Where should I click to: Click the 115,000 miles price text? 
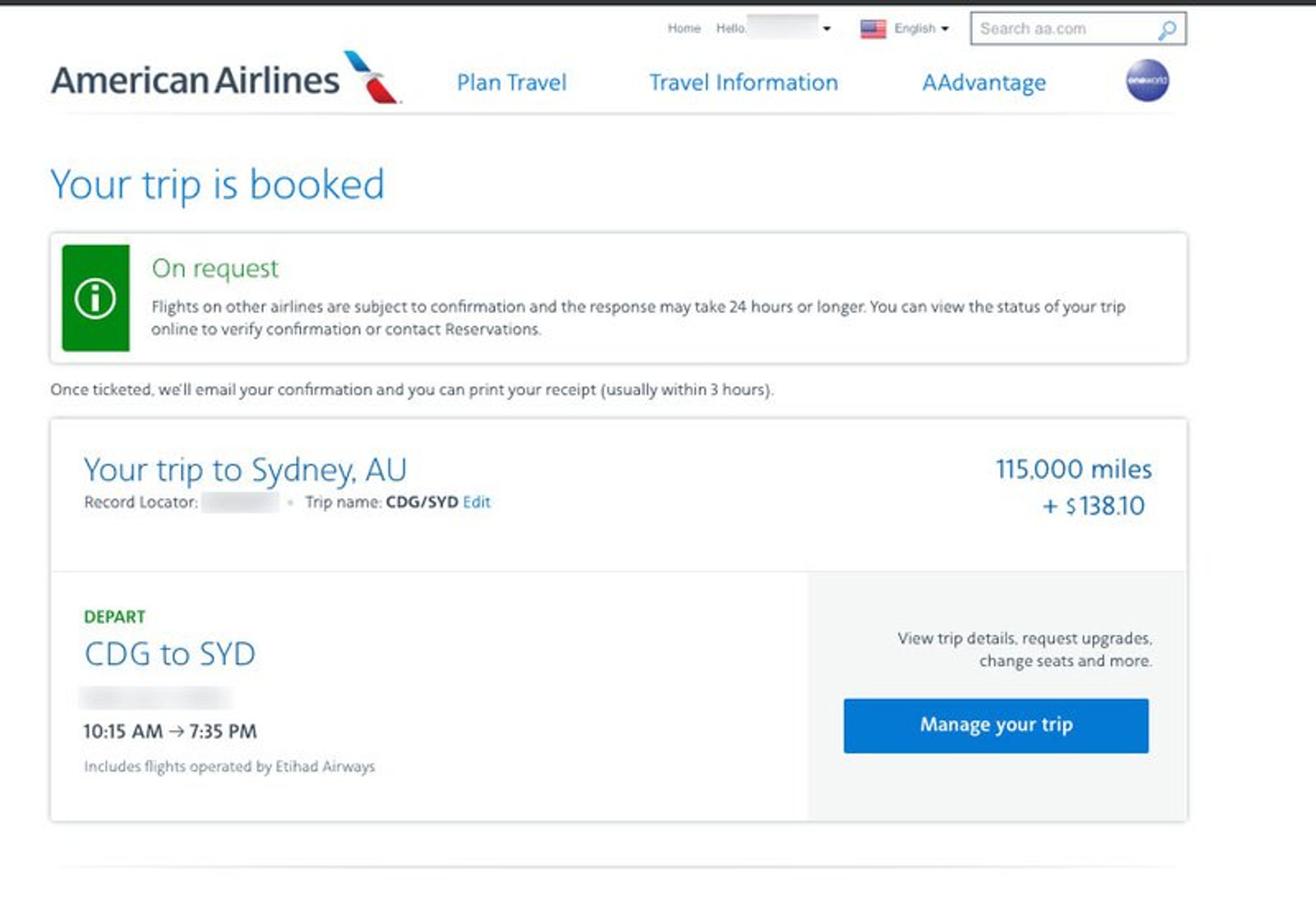[1073, 469]
